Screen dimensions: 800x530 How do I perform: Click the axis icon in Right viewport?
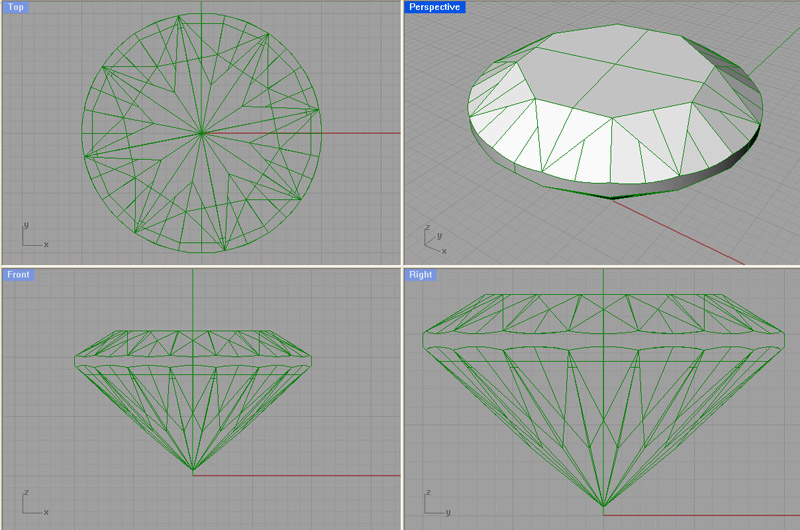(438, 503)
